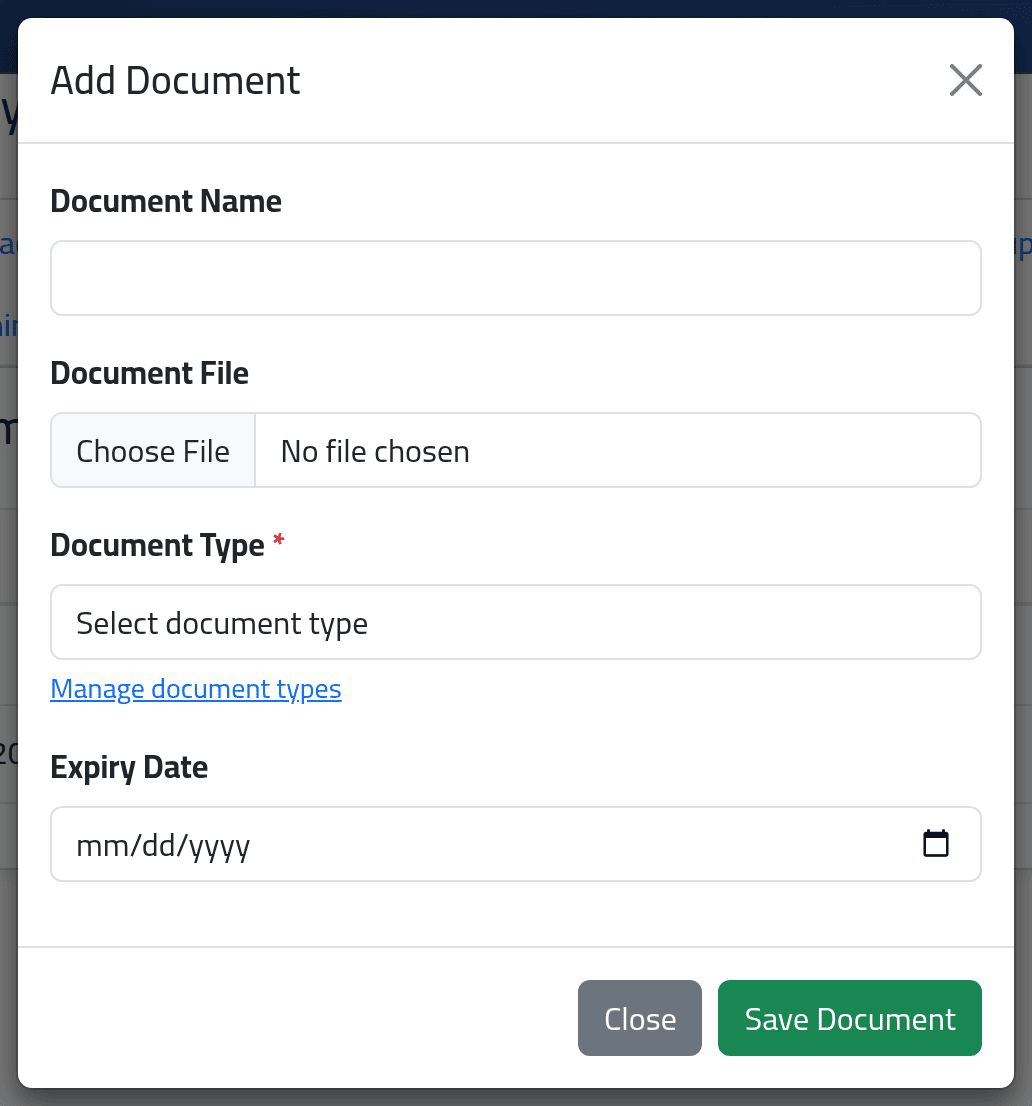Click the green Save Document button

850,1018
